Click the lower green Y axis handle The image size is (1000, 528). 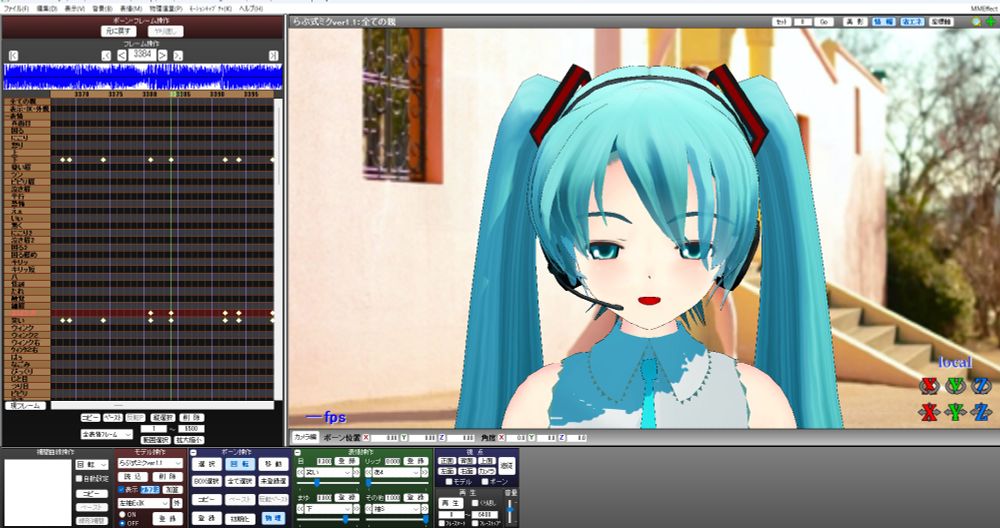coord(955,413)
